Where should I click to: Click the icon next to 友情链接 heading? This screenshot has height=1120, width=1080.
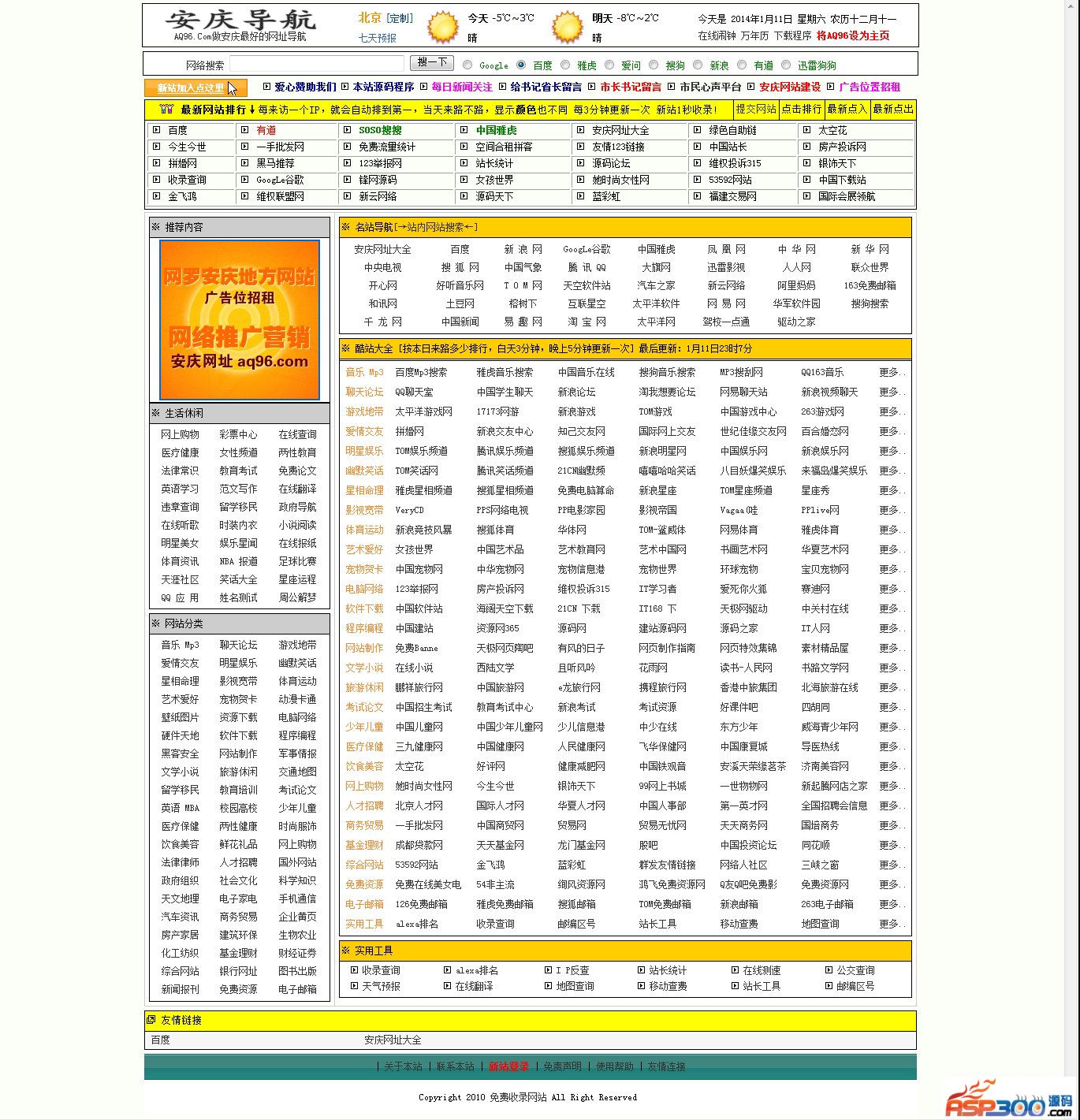151,1020
